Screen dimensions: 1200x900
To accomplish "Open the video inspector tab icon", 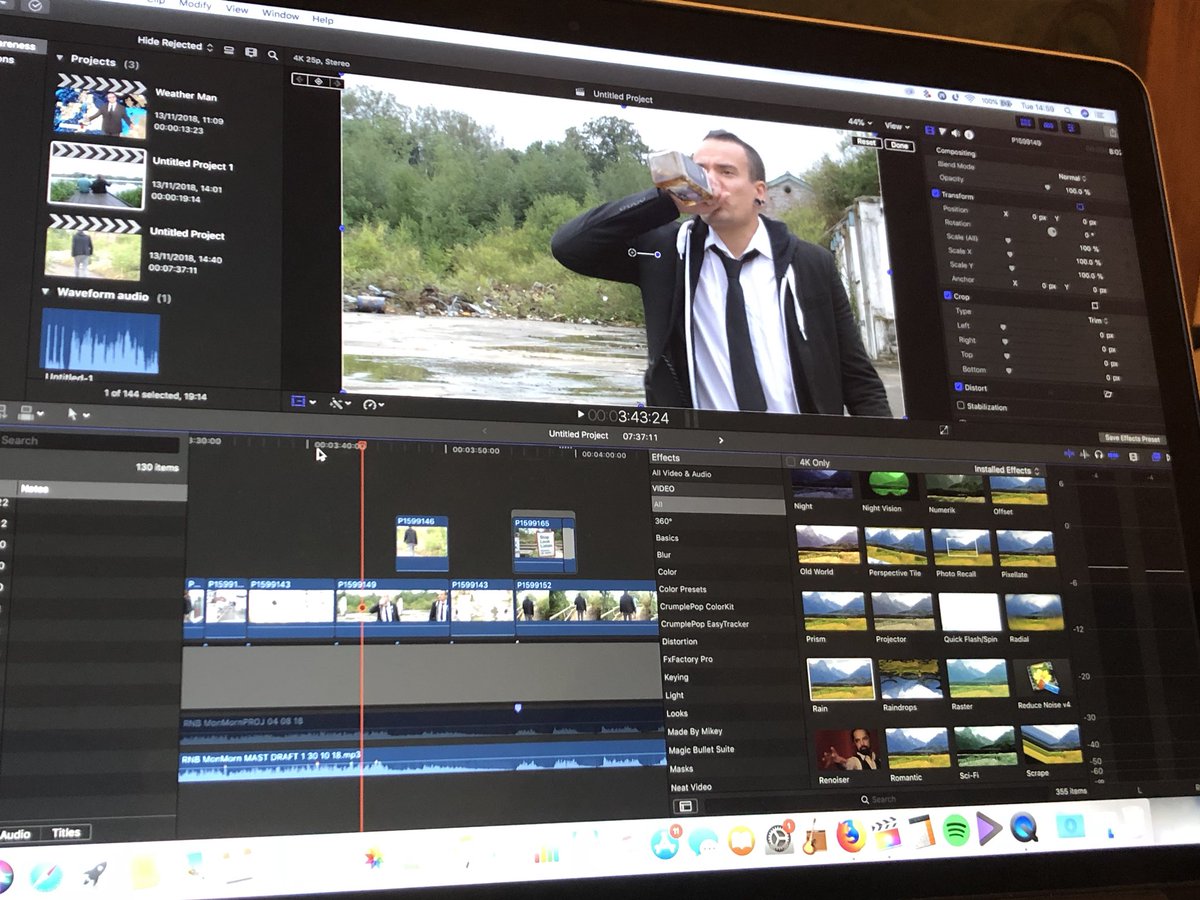I will coord(930,131).
